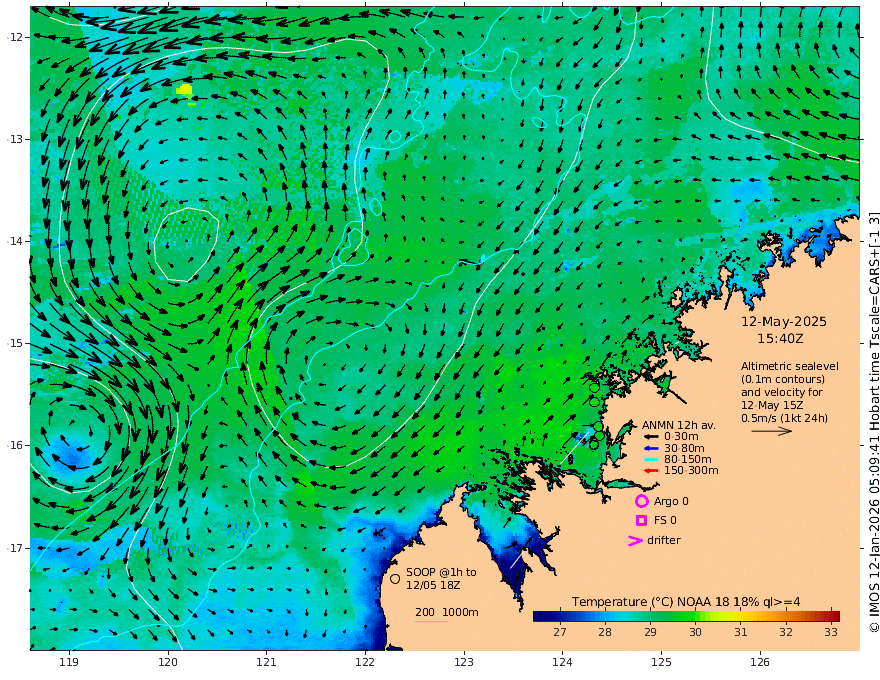Click the latitude axis label -16
Screen dimensions: 880x680
coord(15,445)
